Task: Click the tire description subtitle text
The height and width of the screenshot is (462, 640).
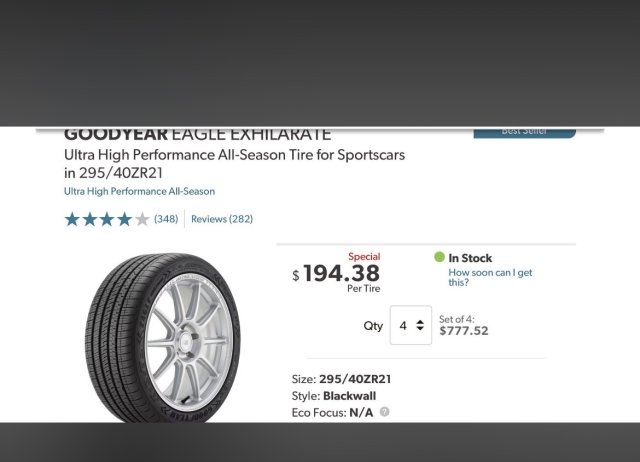Action: point(234,164)
